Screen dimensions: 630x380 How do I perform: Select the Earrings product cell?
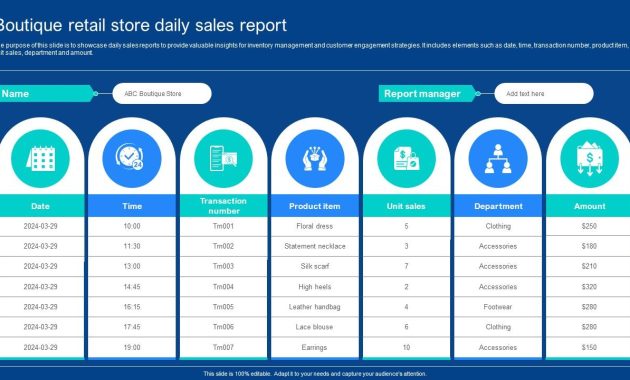point(315,347)
